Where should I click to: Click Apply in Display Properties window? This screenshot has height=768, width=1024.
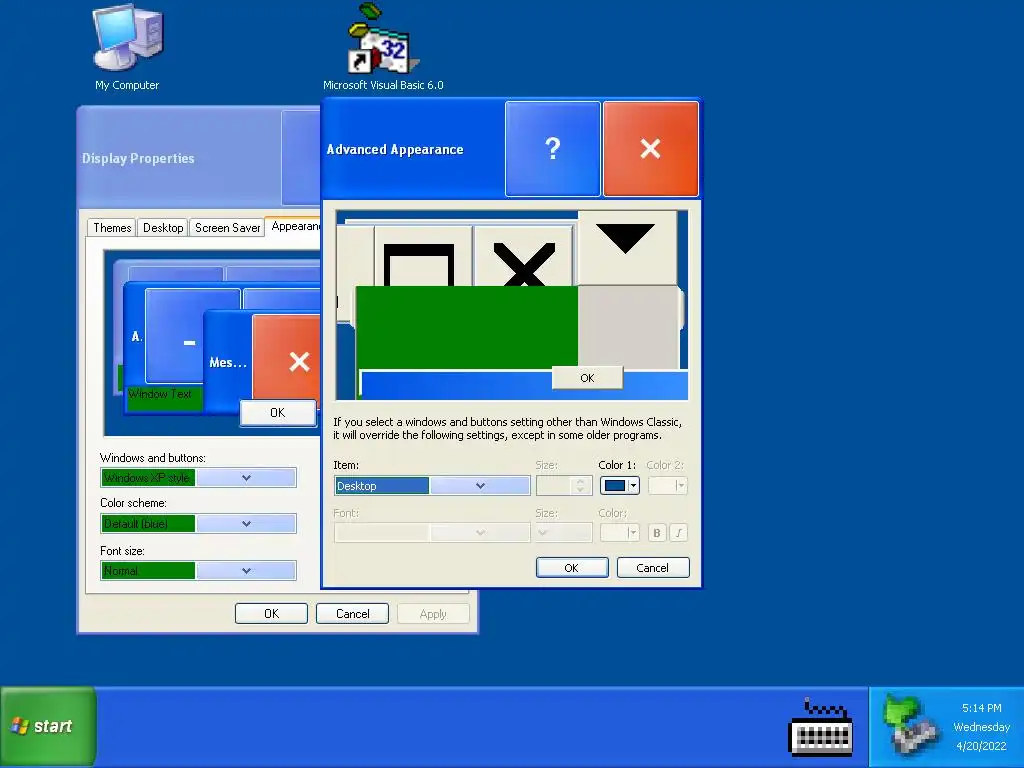pyautogui.click(x=433, y=614)
